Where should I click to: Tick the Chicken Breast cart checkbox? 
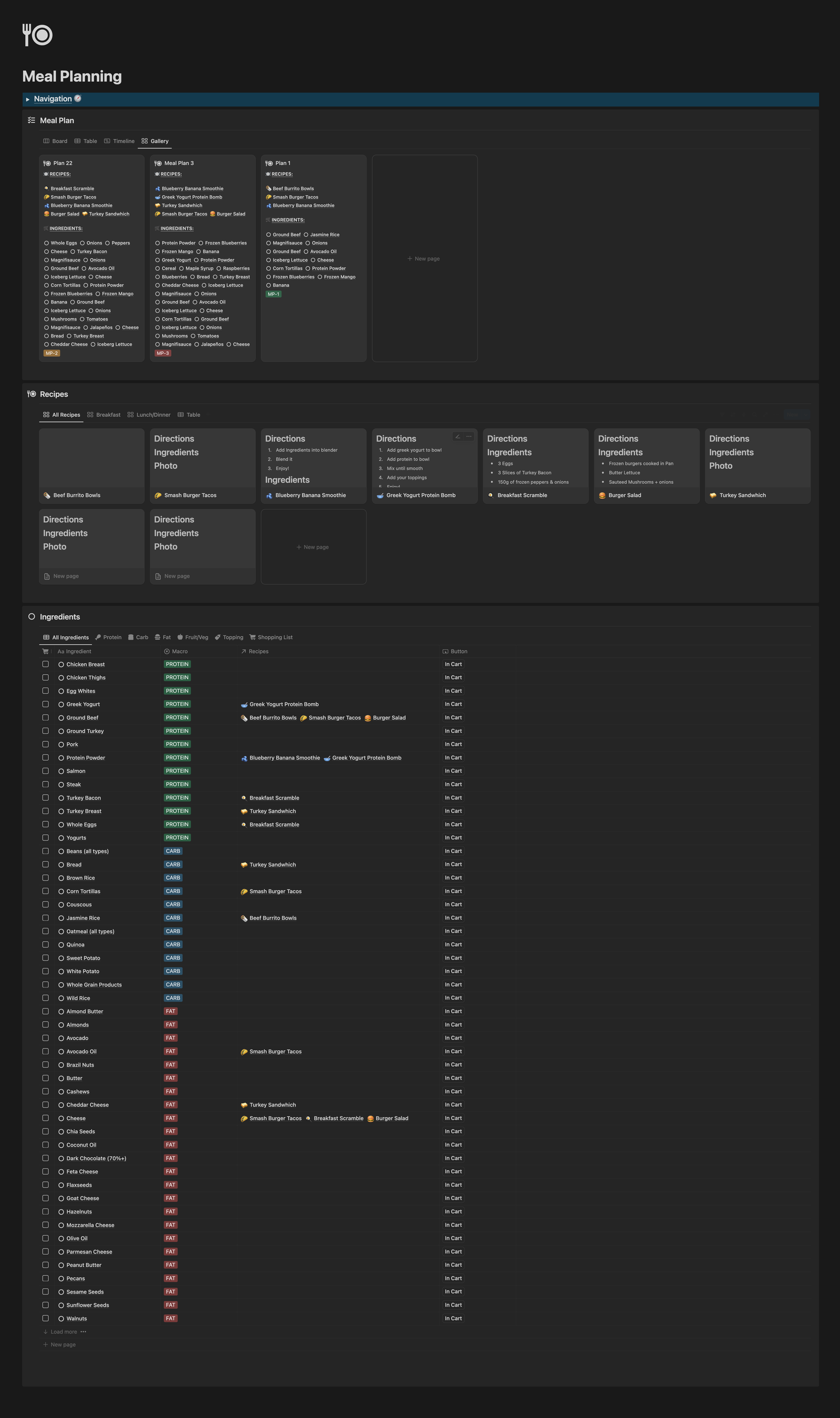[45, 664]
